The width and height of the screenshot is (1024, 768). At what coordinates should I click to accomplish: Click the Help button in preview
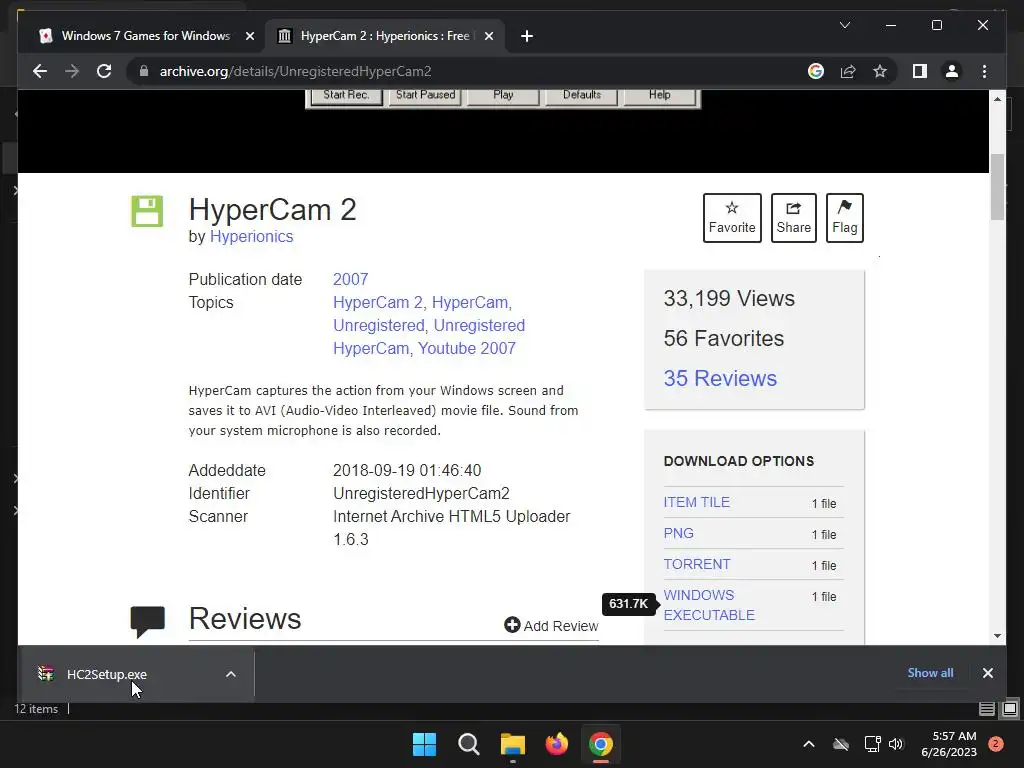pos(660,95)
